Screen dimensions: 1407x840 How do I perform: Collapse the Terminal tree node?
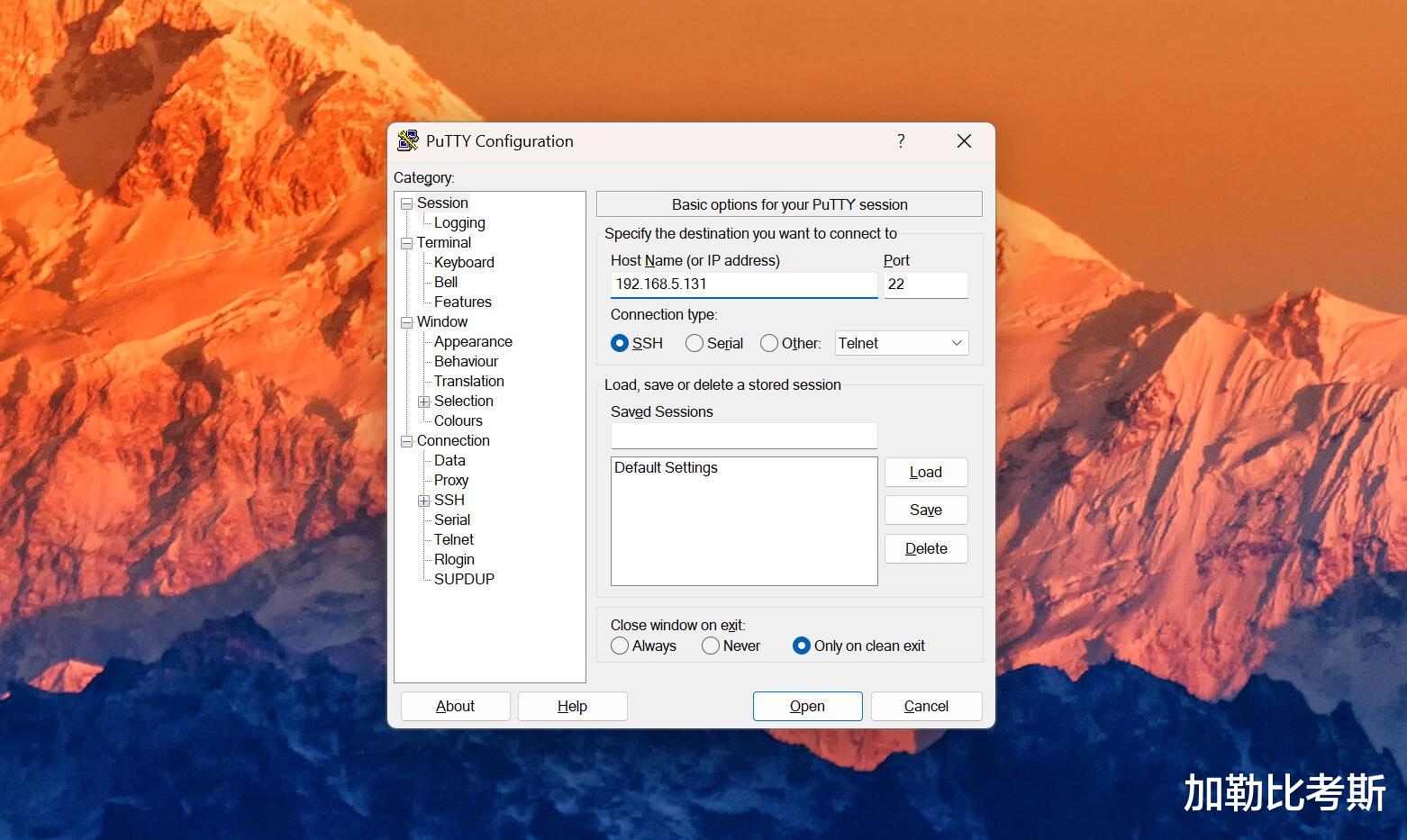pos(407,243)
